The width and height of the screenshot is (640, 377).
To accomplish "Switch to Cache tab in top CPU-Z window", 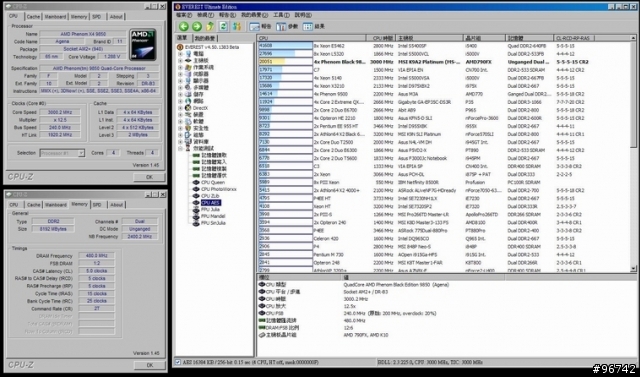I will [x=33, y=17].
